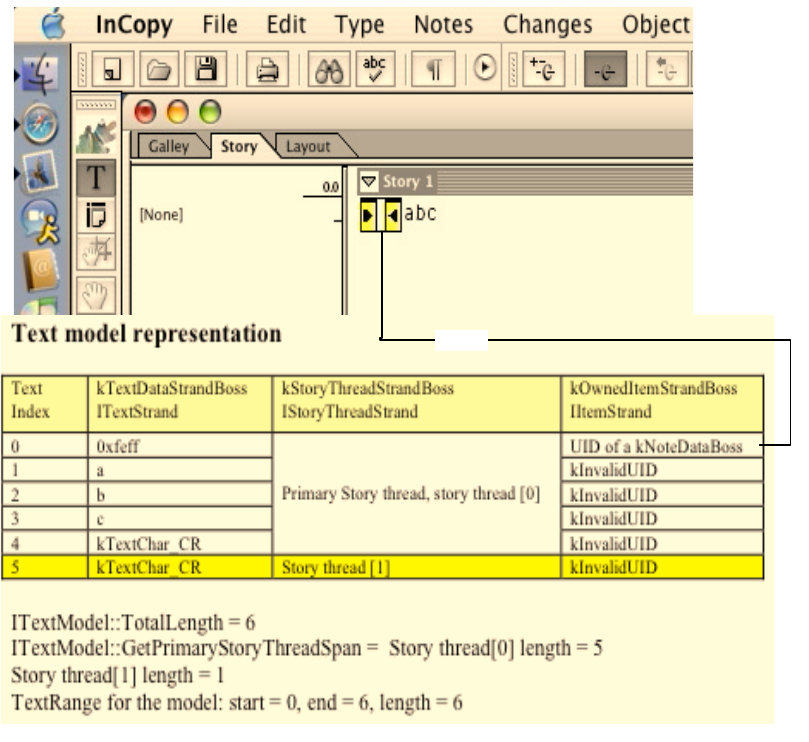Click the Print toolbar icon
Screen dimensions: 809x742
coord(267,69)
